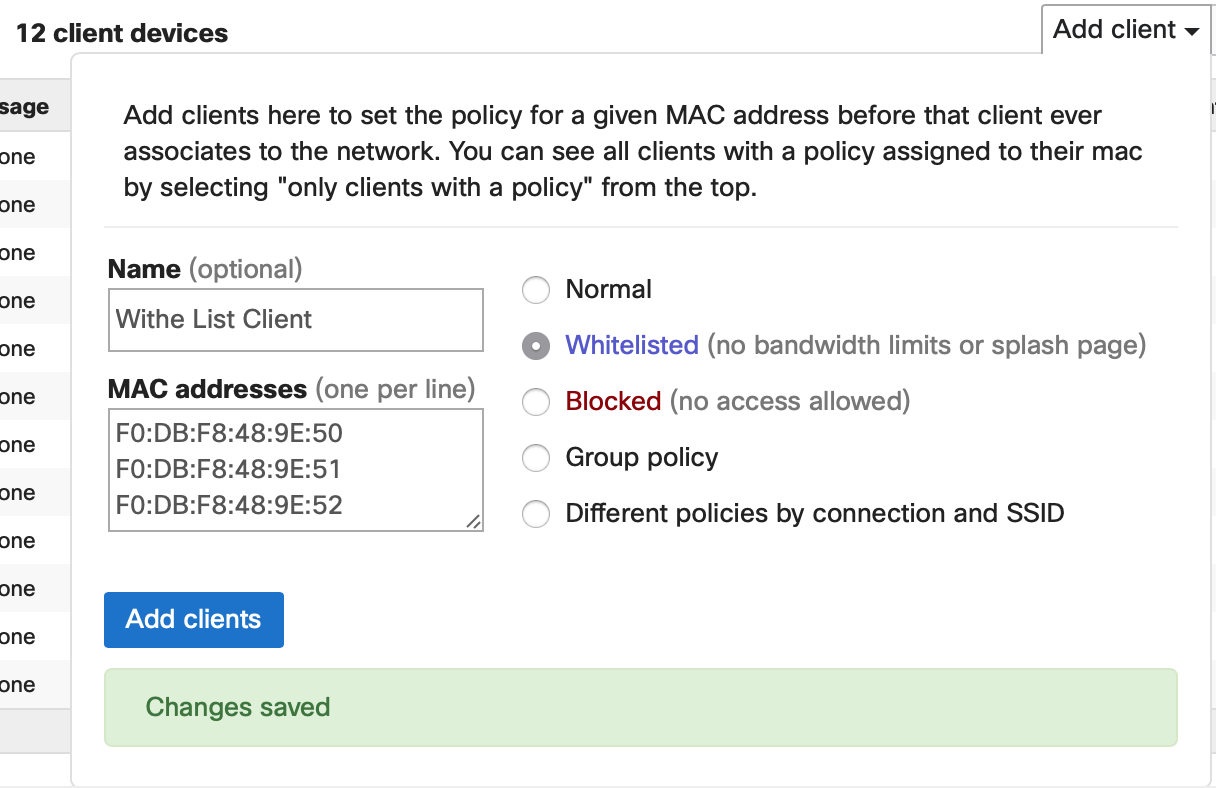Click the blue Whitelisted label text

[x=631, y=345]
